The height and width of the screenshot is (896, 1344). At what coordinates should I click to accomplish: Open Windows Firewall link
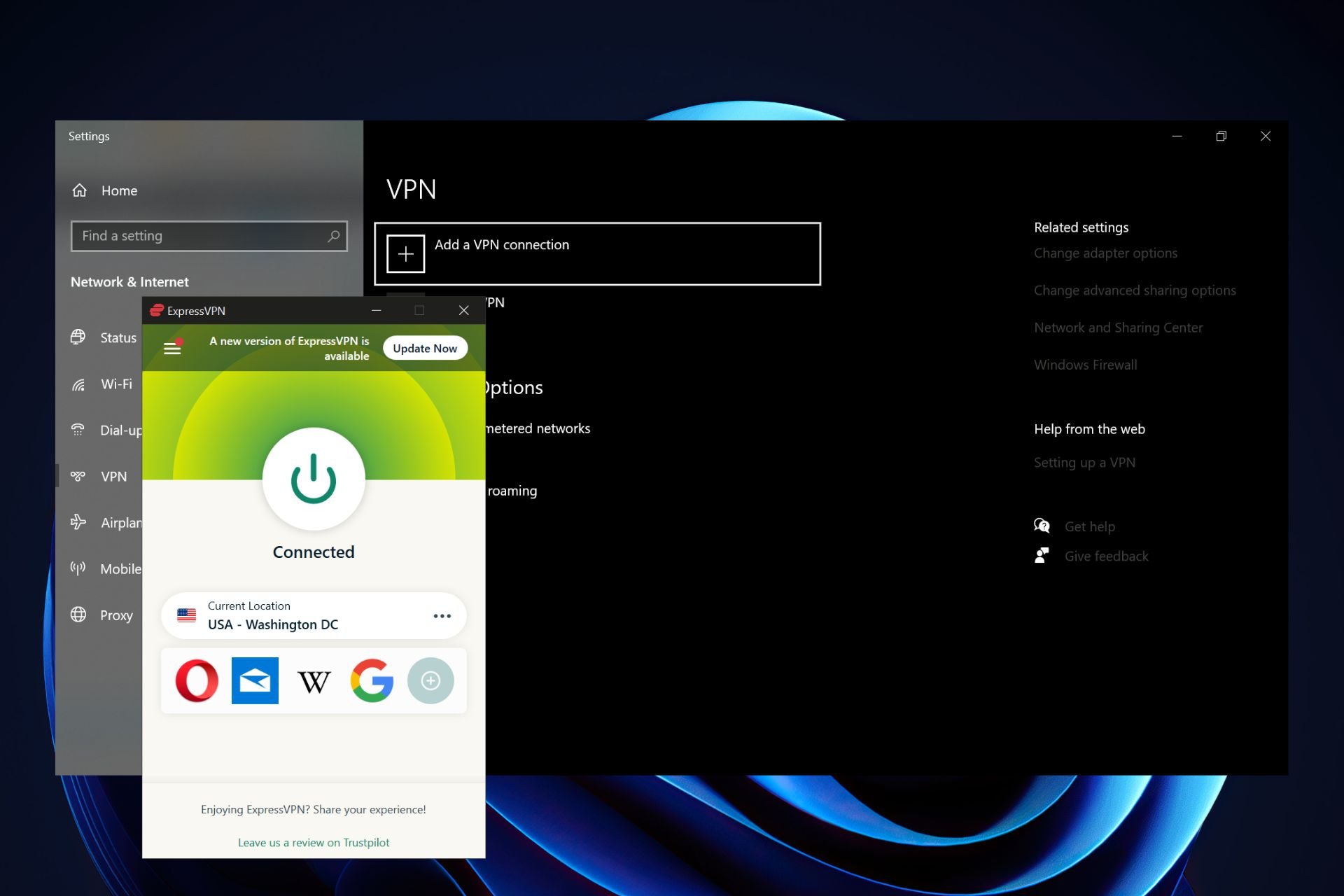[1085, 365]
